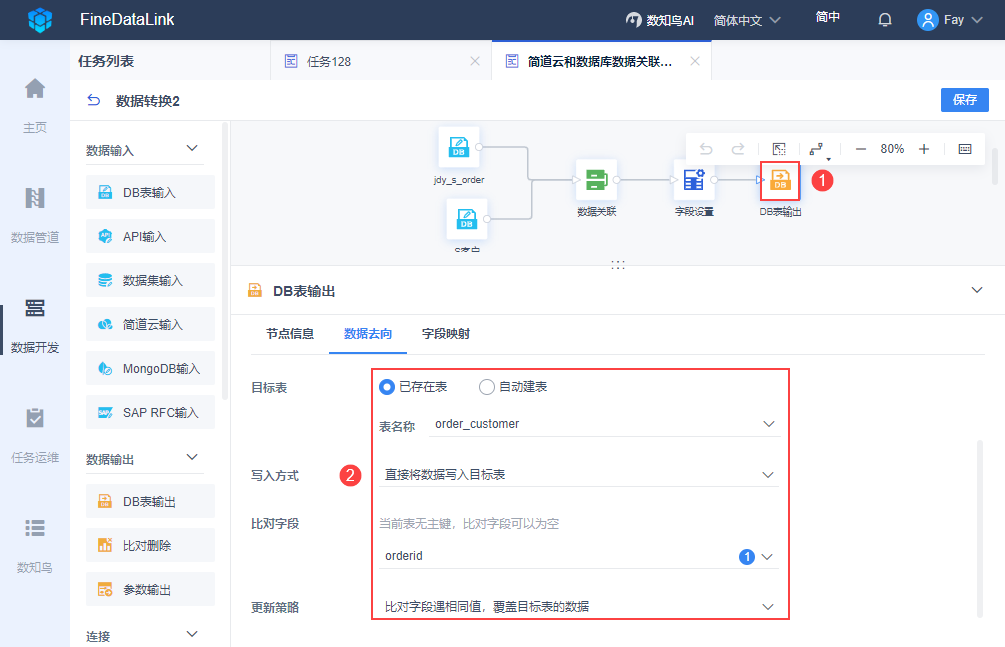The width and height of the screenshot is (1005, 647).
Task: Add the 比对删除 operator
Action: 150,545
